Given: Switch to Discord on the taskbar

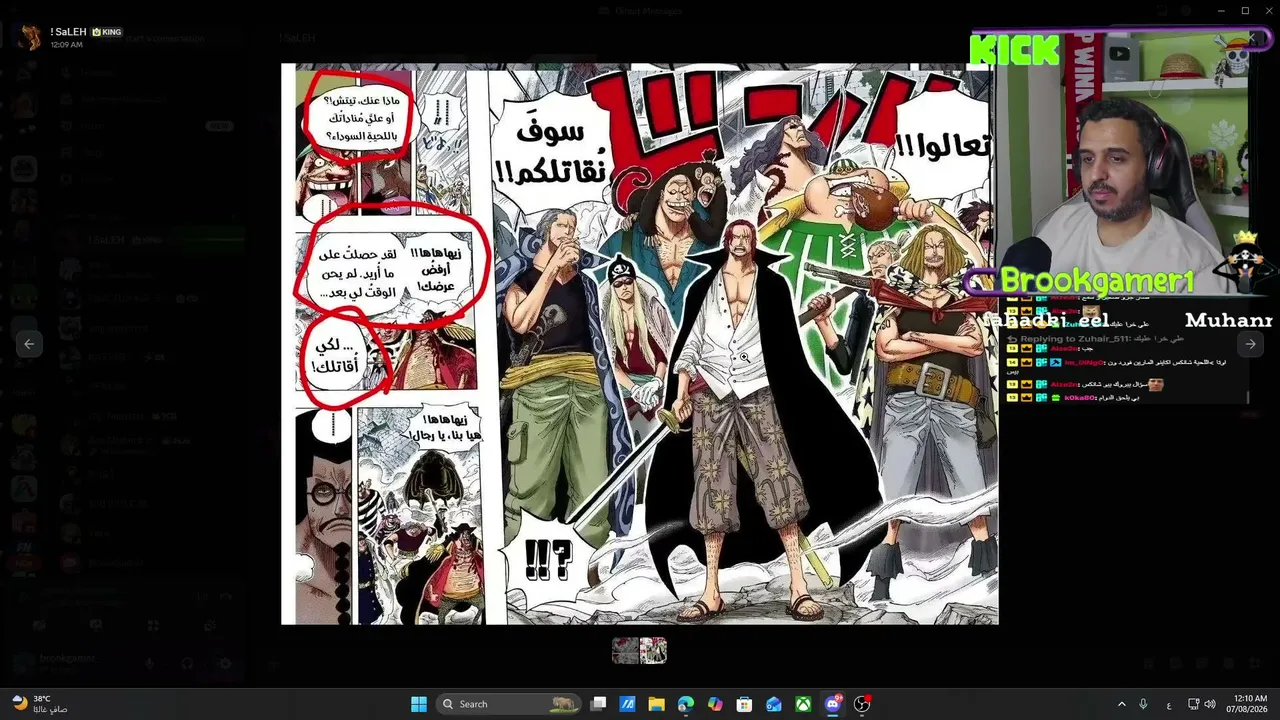Looking at the screenshot, I should pos(833,704).
